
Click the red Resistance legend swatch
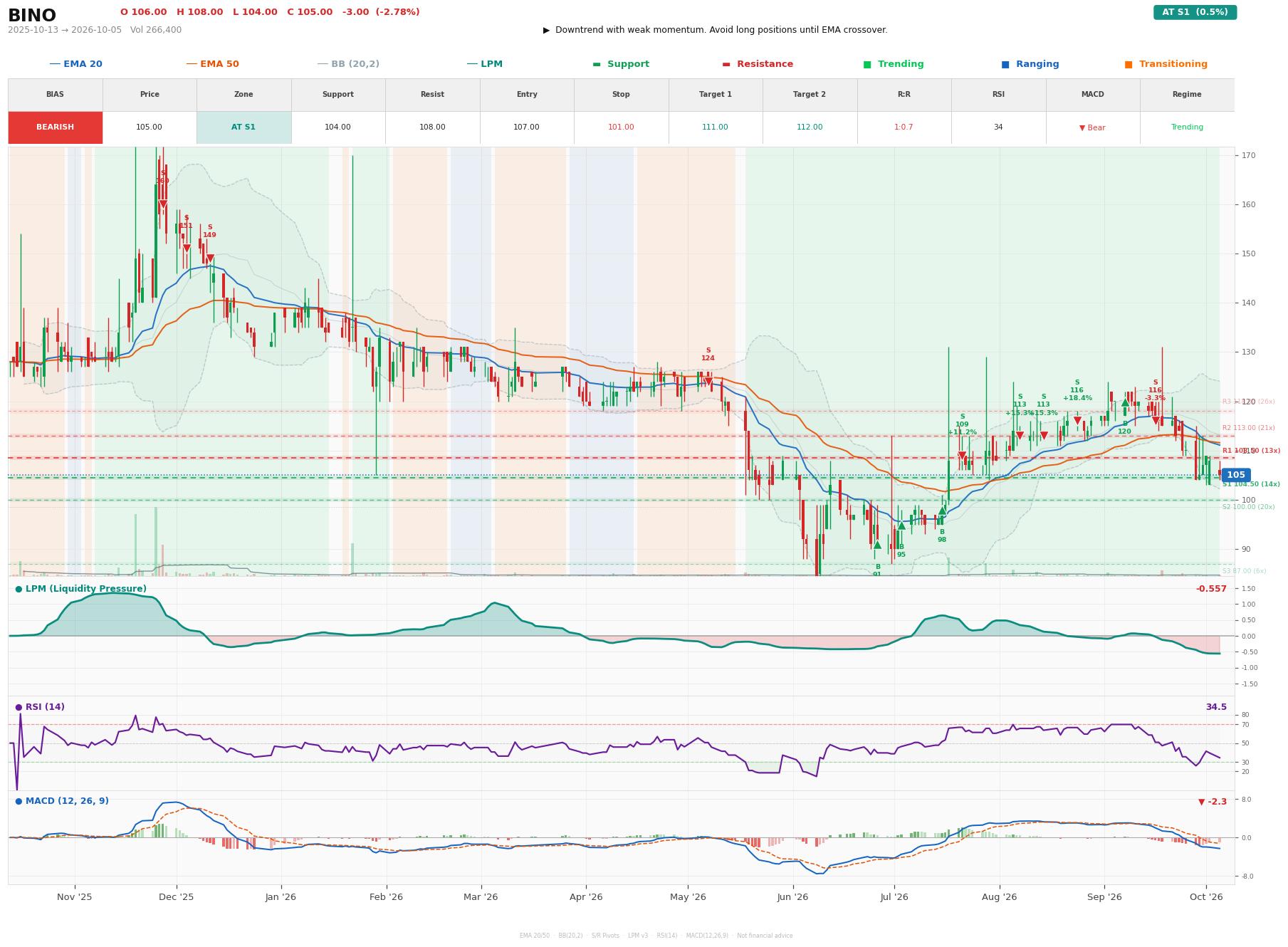726,64
